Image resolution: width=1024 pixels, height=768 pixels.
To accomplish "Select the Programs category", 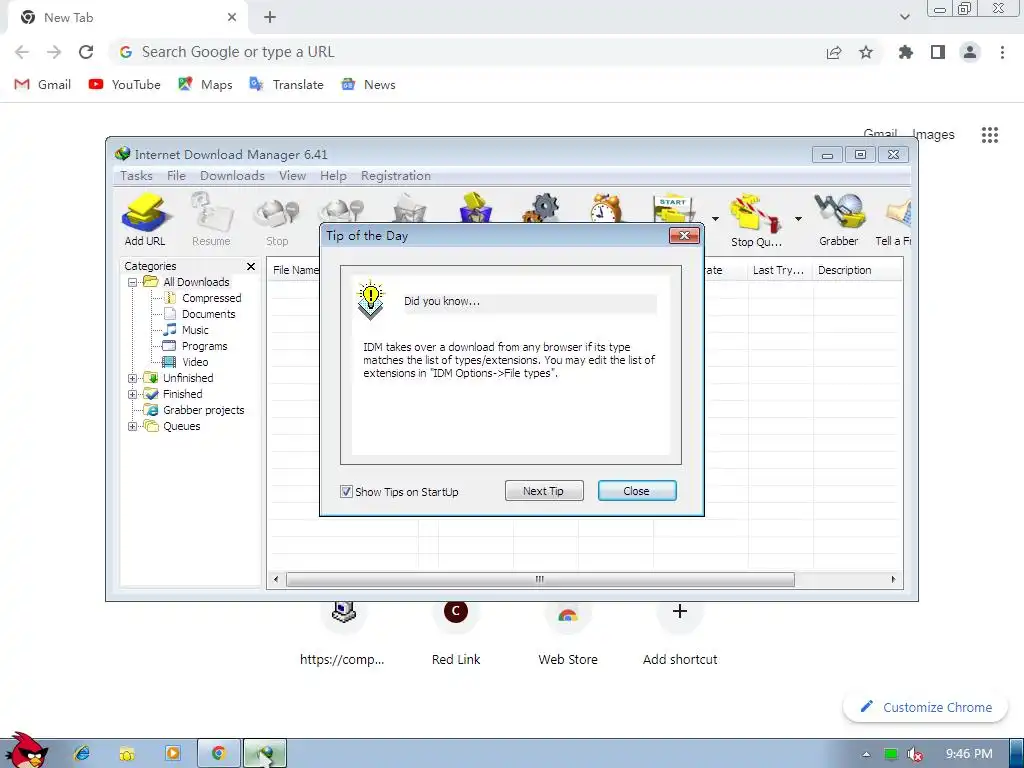I will click(x=204, y=346).
